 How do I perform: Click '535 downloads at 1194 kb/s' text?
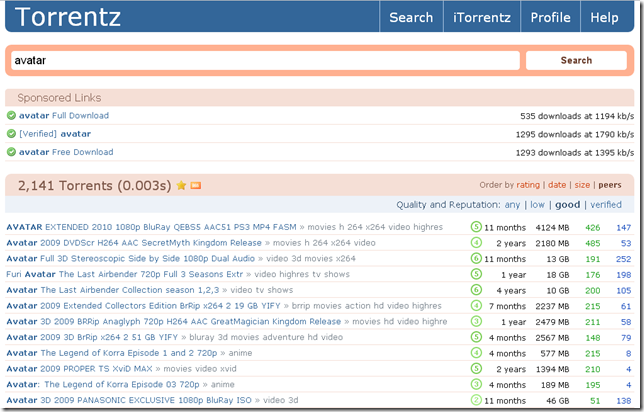click(577, 116)
